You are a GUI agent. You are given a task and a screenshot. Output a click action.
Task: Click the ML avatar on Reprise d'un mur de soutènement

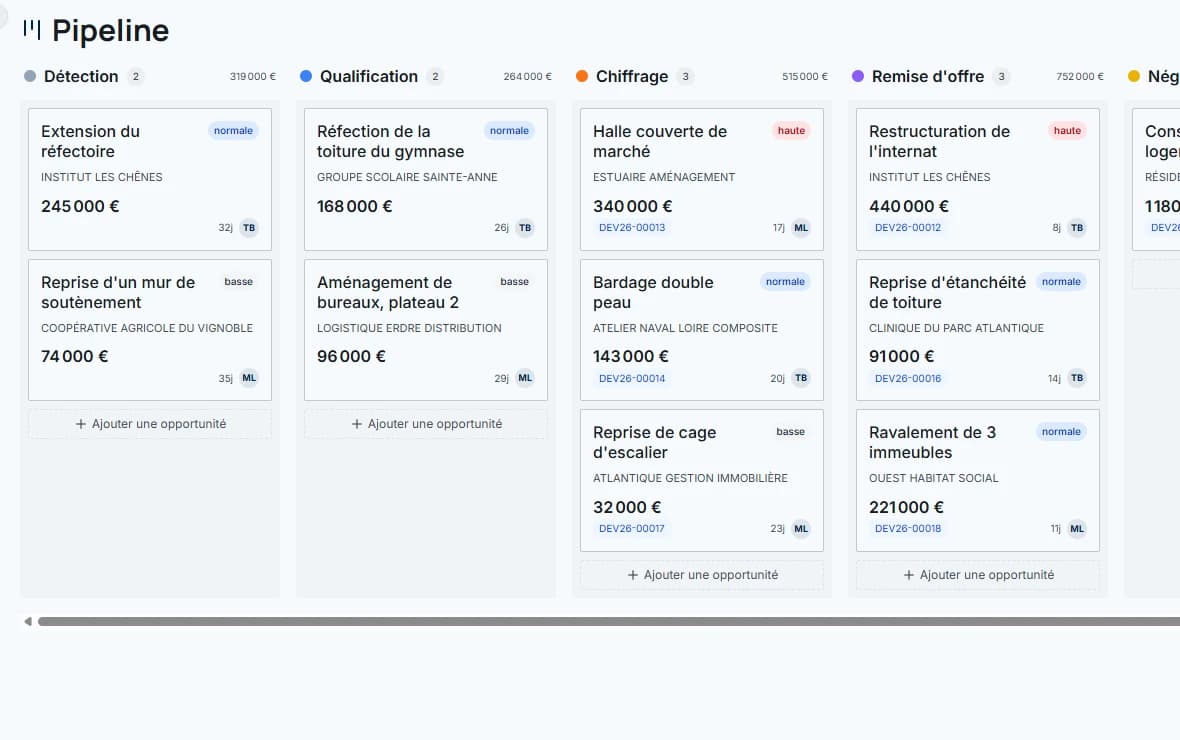click(249, 378)
